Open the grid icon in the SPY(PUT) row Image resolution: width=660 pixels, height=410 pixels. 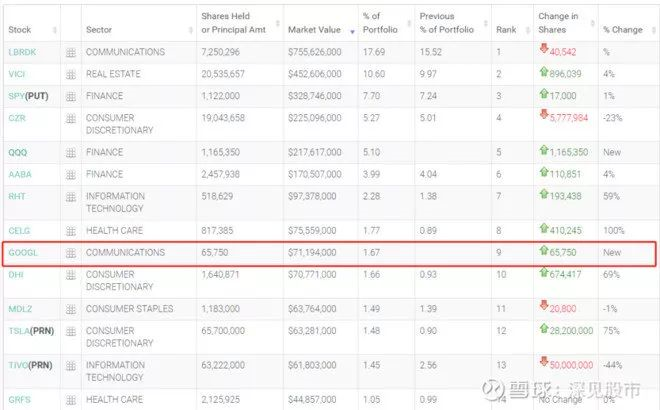coord(71,96)
